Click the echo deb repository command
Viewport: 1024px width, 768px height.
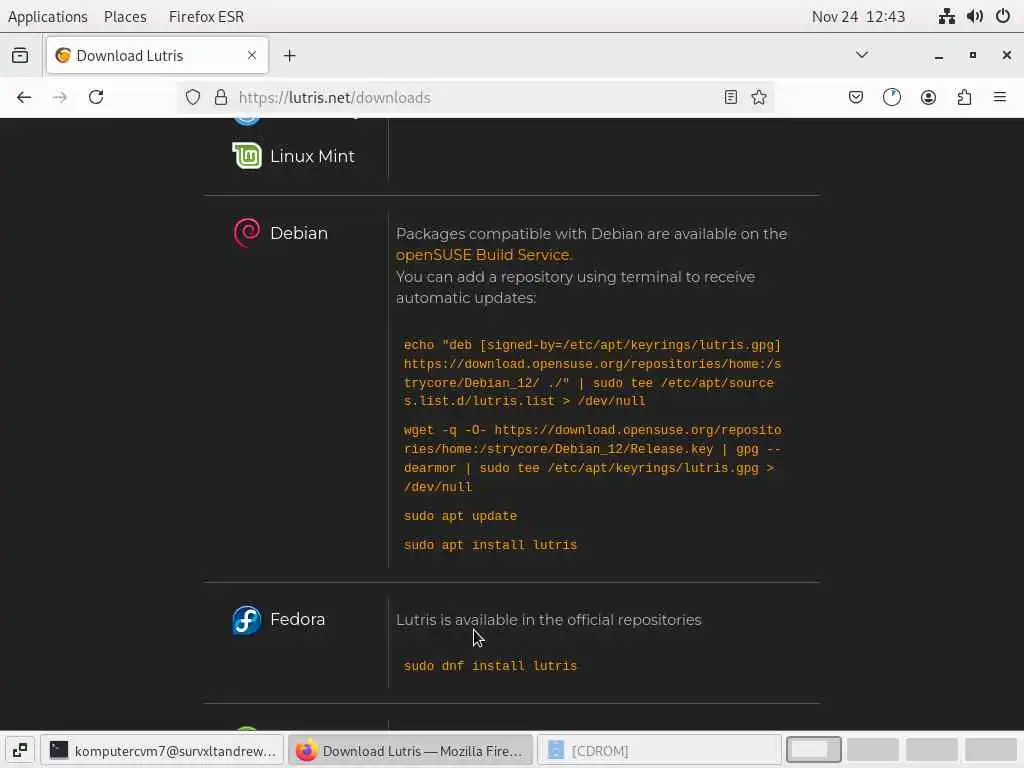click(x=592, y=373)
